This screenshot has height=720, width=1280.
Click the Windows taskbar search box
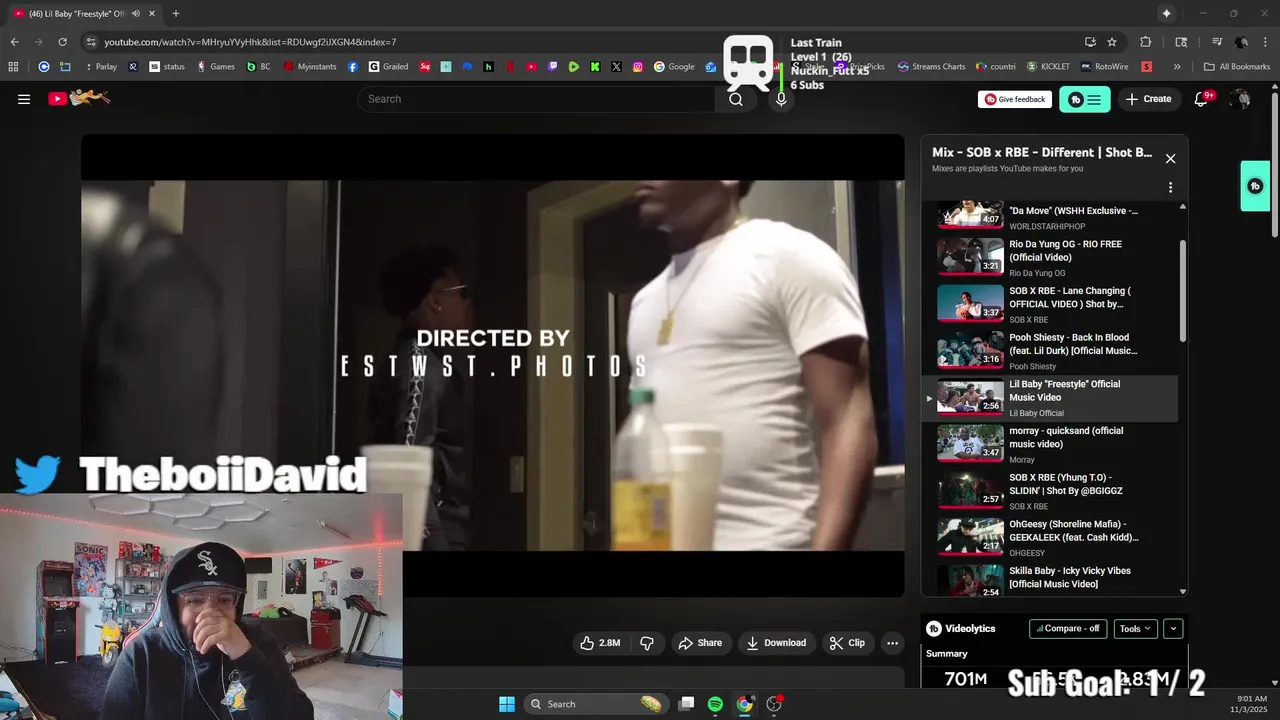(x=598, y=704)
